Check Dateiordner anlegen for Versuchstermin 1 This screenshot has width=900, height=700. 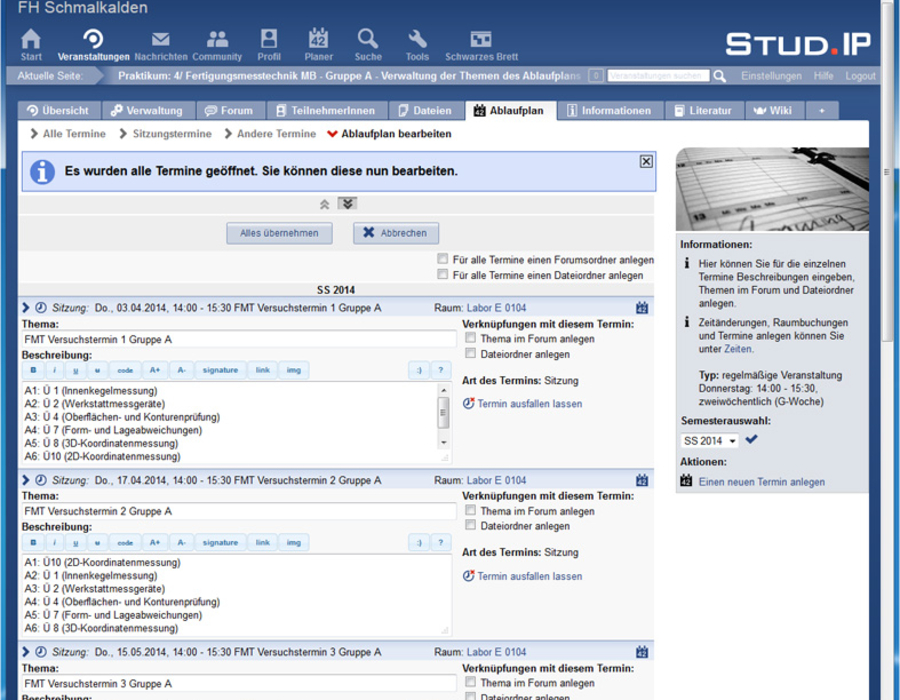(471, 353)
